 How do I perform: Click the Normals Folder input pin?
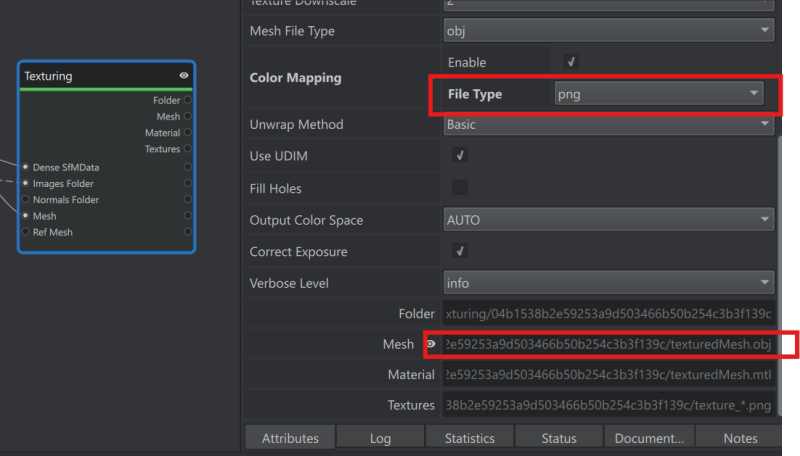[25, 199]
